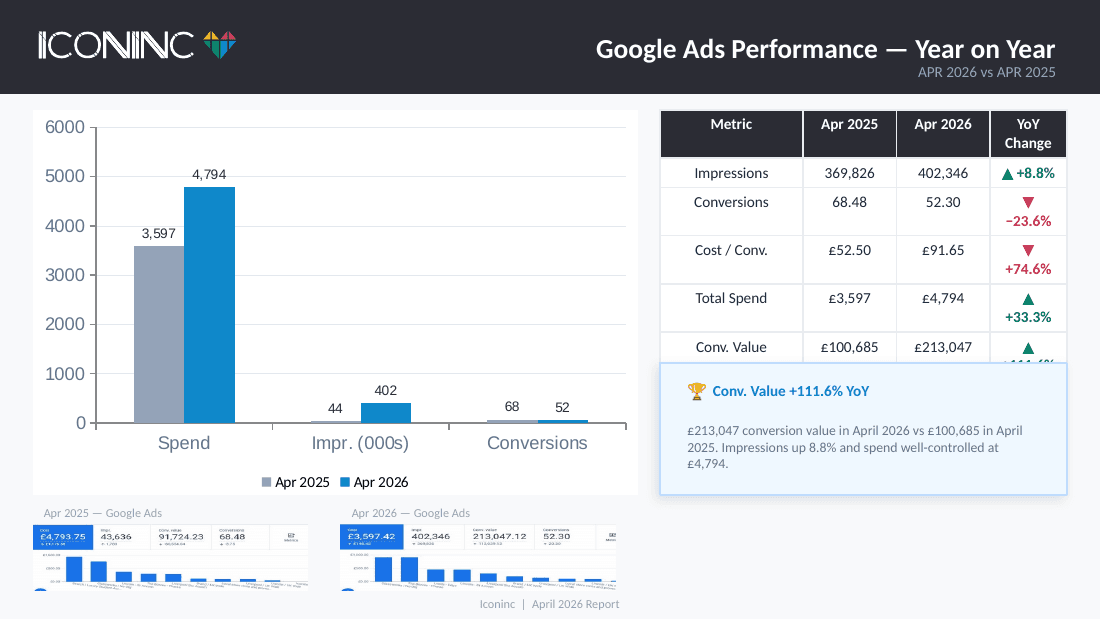Click the trophy icon beside Conv. Value
1100x619 pixels.
tap(697, 391)
